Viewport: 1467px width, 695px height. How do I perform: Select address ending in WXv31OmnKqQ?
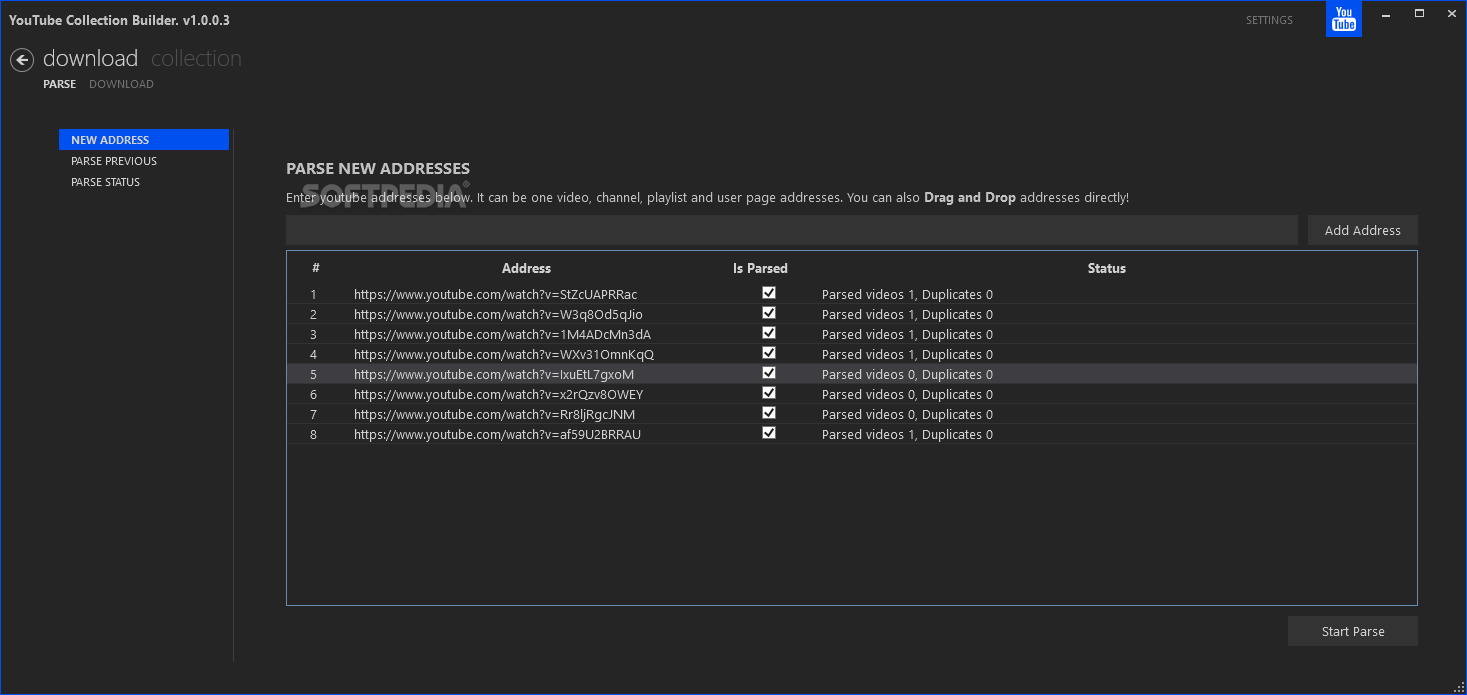(504, 354)
